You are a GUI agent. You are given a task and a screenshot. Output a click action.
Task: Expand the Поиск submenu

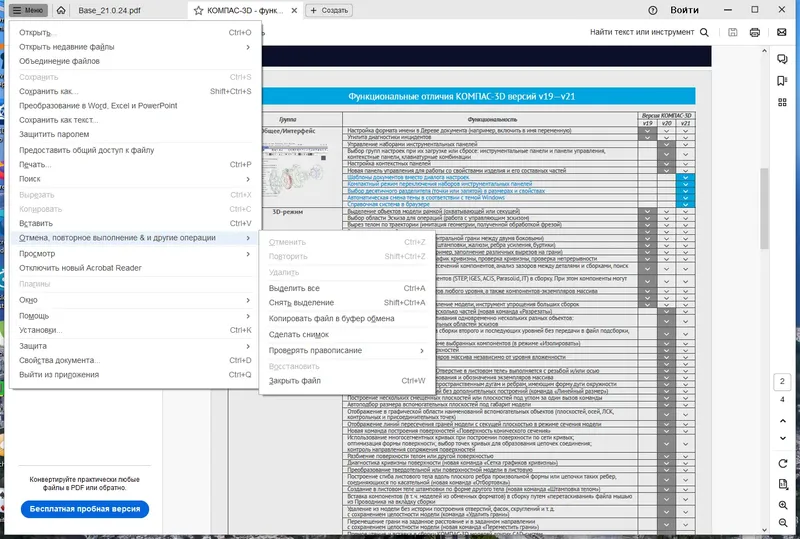click(x=135, y=179)
